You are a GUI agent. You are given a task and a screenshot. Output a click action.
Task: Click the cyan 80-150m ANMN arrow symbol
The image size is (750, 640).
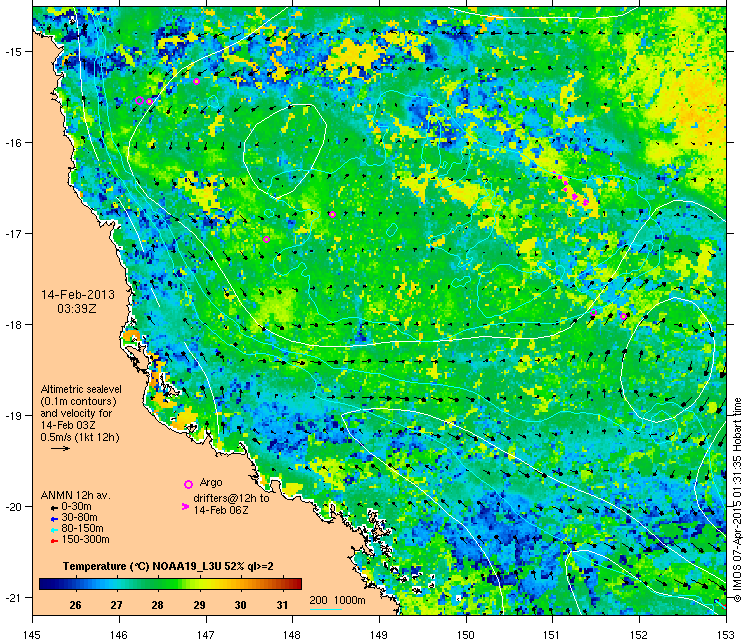(54, 530)
